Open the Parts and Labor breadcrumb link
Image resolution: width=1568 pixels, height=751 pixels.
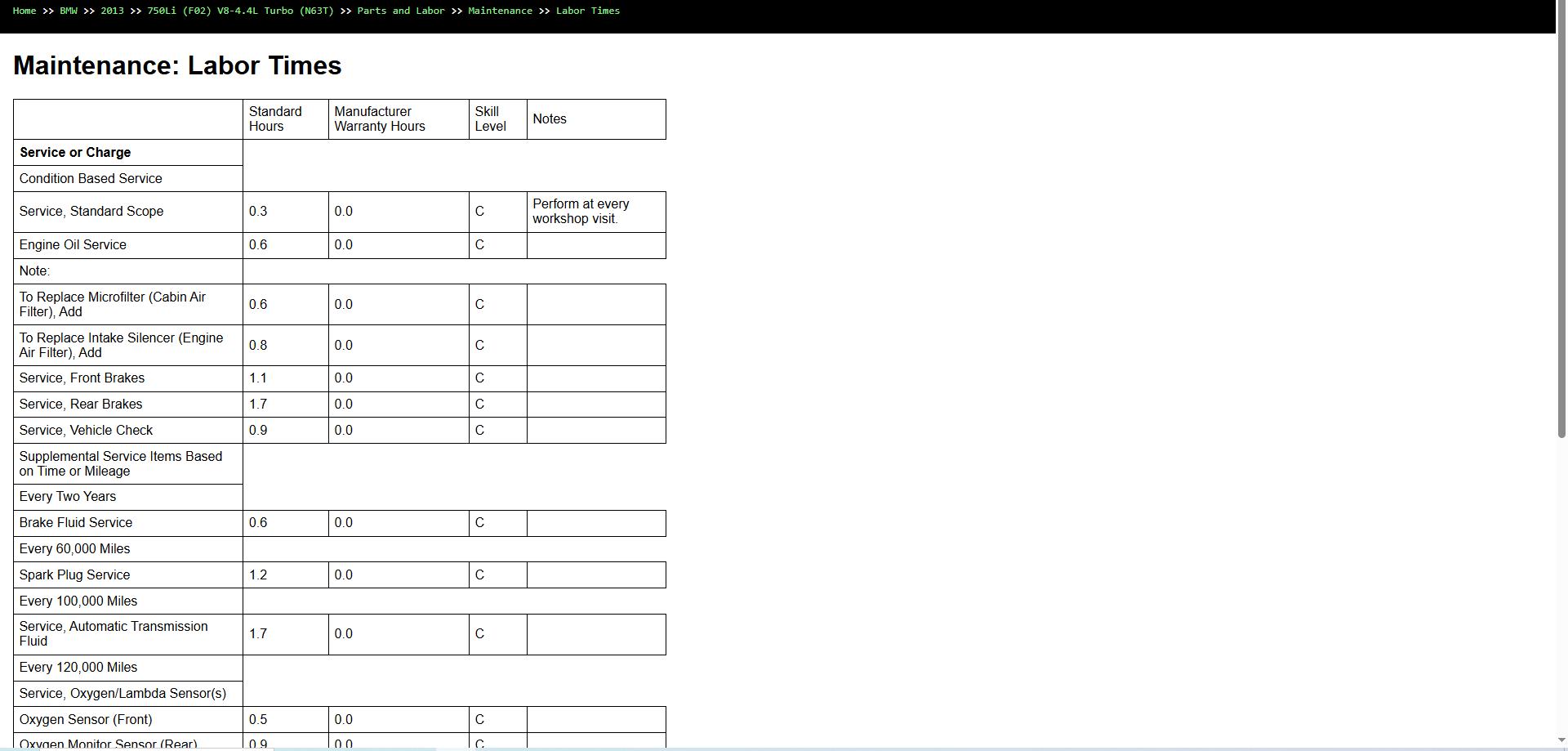pos(401,11)
